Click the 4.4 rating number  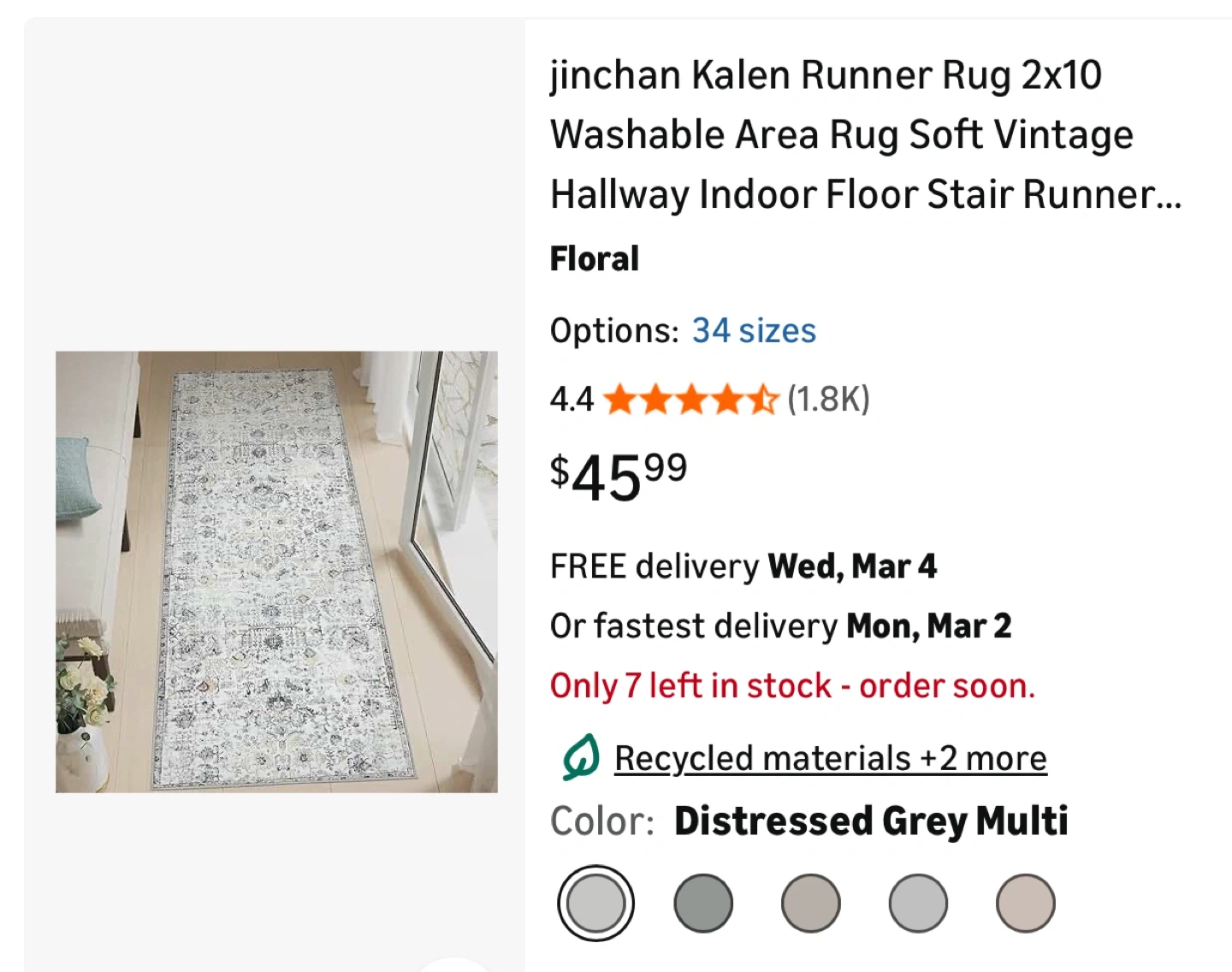coord(572,400)
